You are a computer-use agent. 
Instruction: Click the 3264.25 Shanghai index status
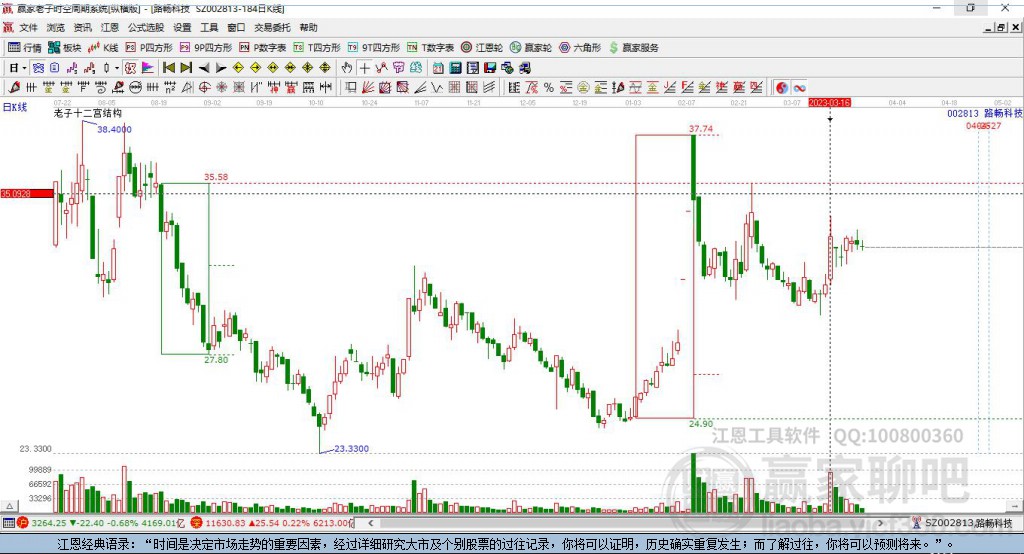pos(49,523)
